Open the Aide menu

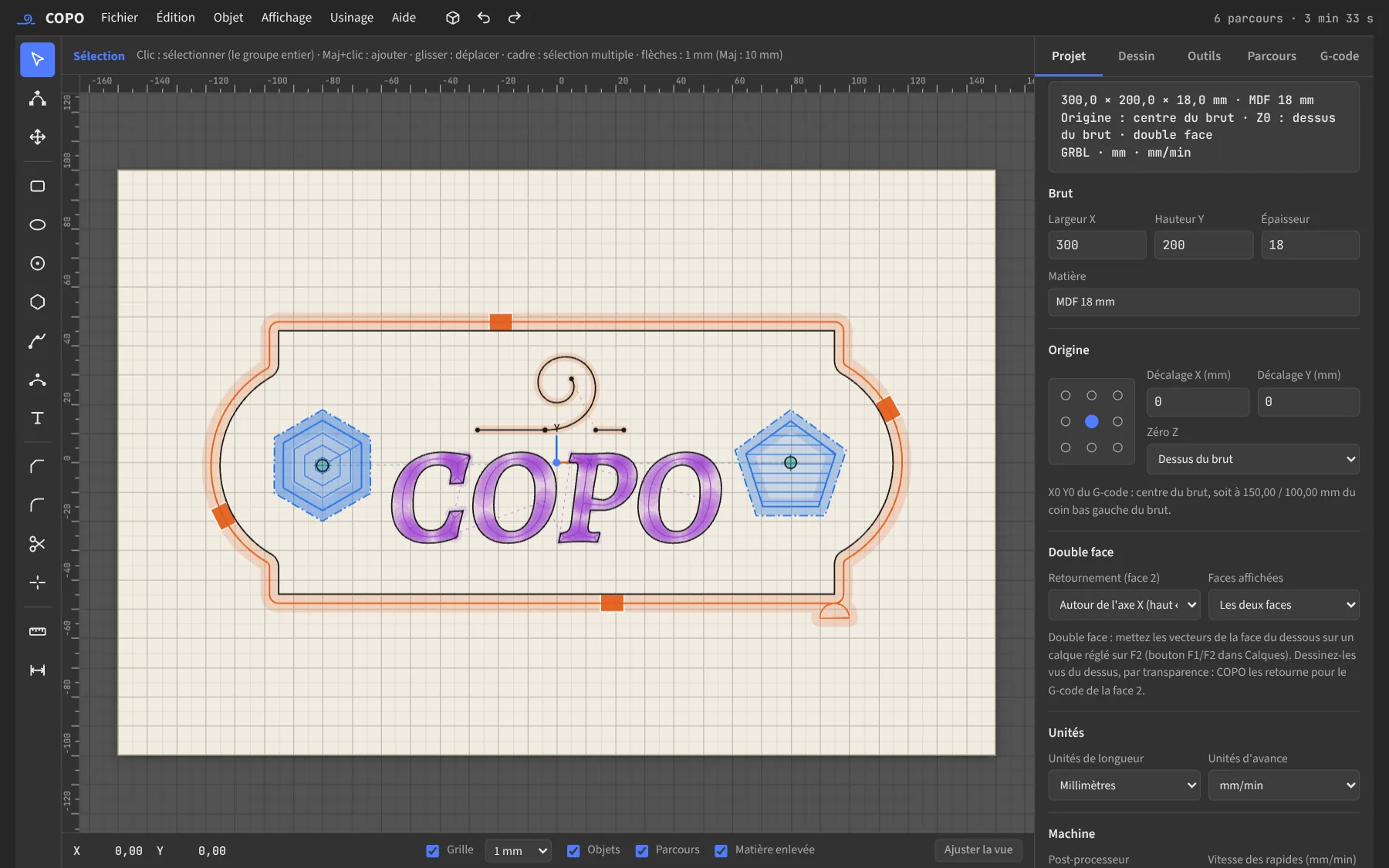pyautogui.click(x=404, y=18)
